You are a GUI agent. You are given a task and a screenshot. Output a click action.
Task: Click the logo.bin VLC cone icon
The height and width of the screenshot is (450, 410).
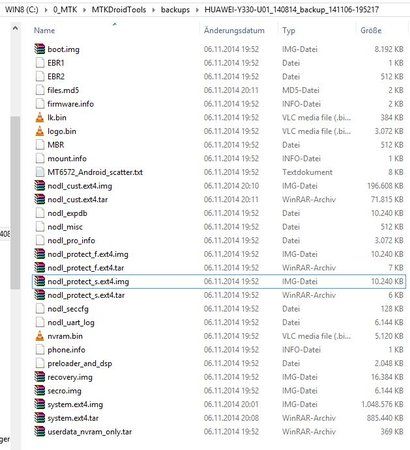(x=39, y=131)
